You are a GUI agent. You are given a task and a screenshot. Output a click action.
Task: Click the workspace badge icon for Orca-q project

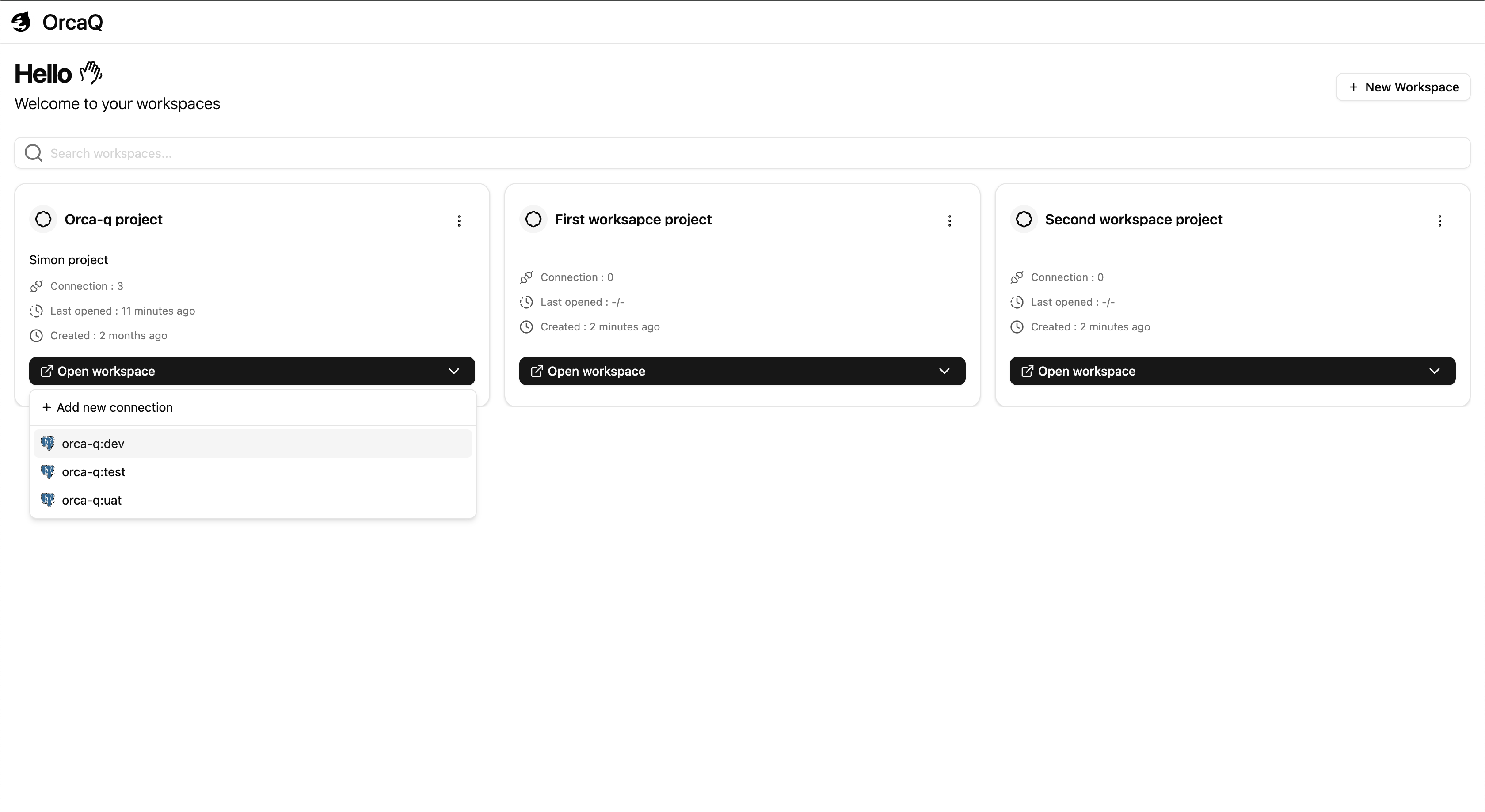pyautogui.click(x=43, y=219)
